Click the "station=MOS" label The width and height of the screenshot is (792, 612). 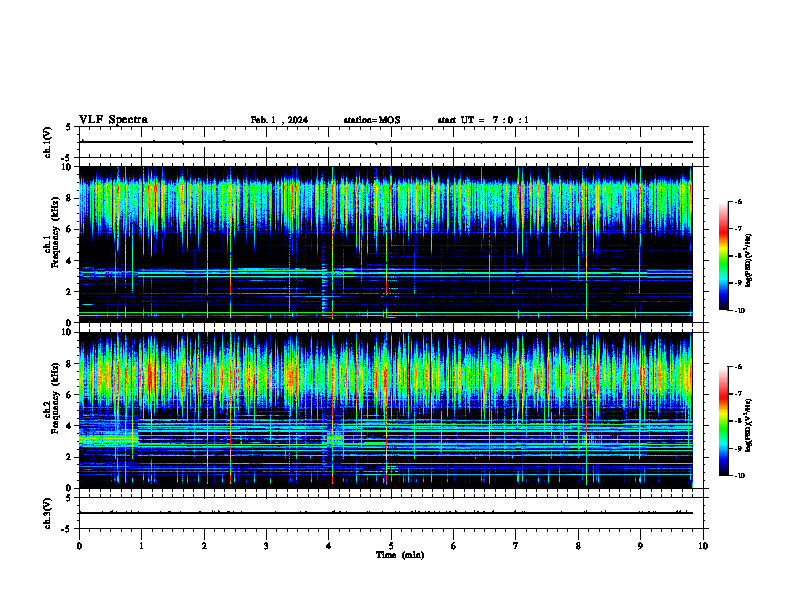tap(372, 120)
